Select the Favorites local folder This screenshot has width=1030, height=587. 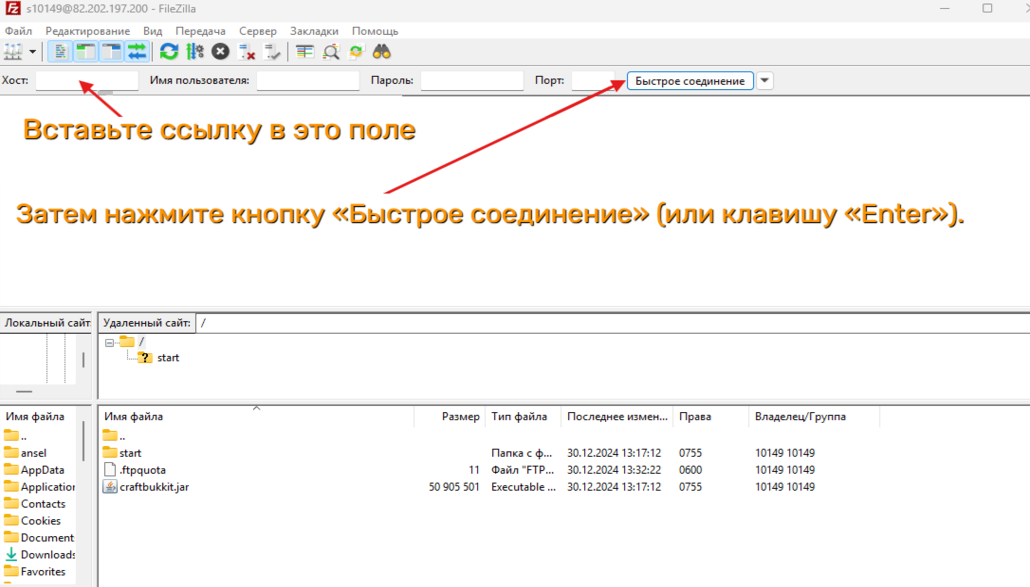point(35,572)
